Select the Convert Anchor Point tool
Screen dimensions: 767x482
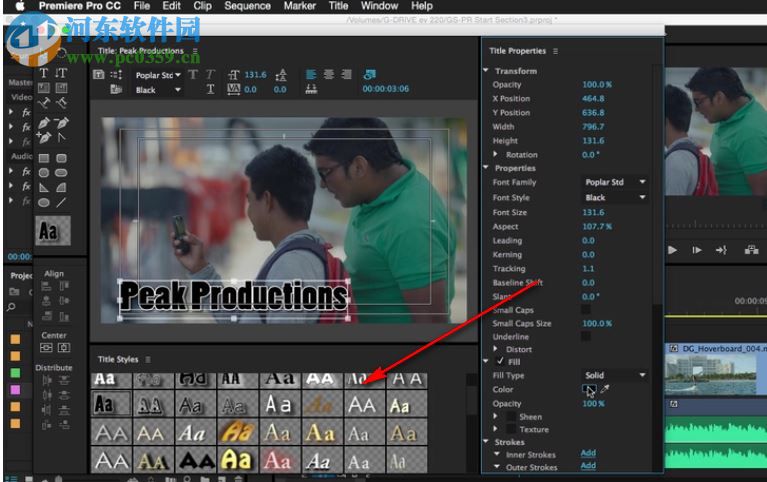(x=61, y=138)
